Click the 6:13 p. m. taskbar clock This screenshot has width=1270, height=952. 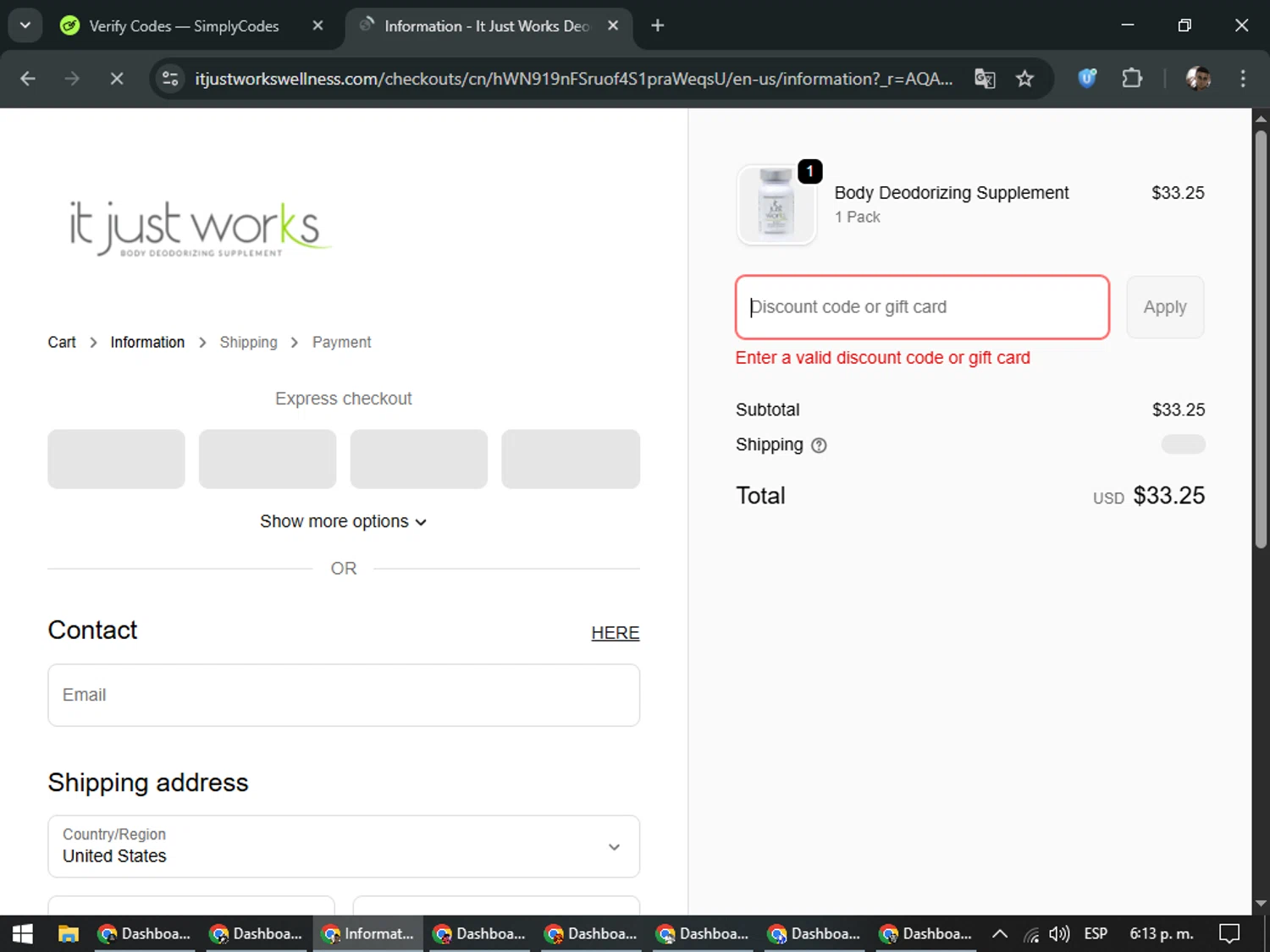click(x=1162, y=933)
